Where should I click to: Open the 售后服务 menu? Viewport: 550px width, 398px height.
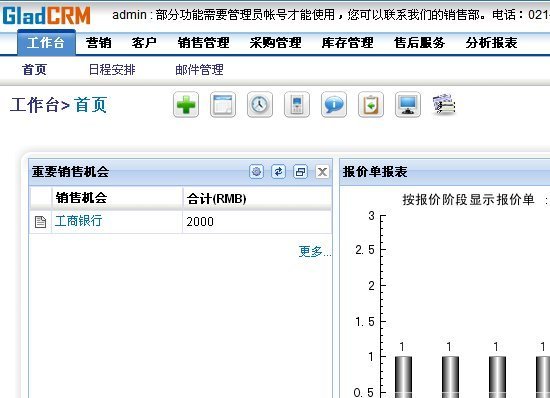tap(420, 43)
